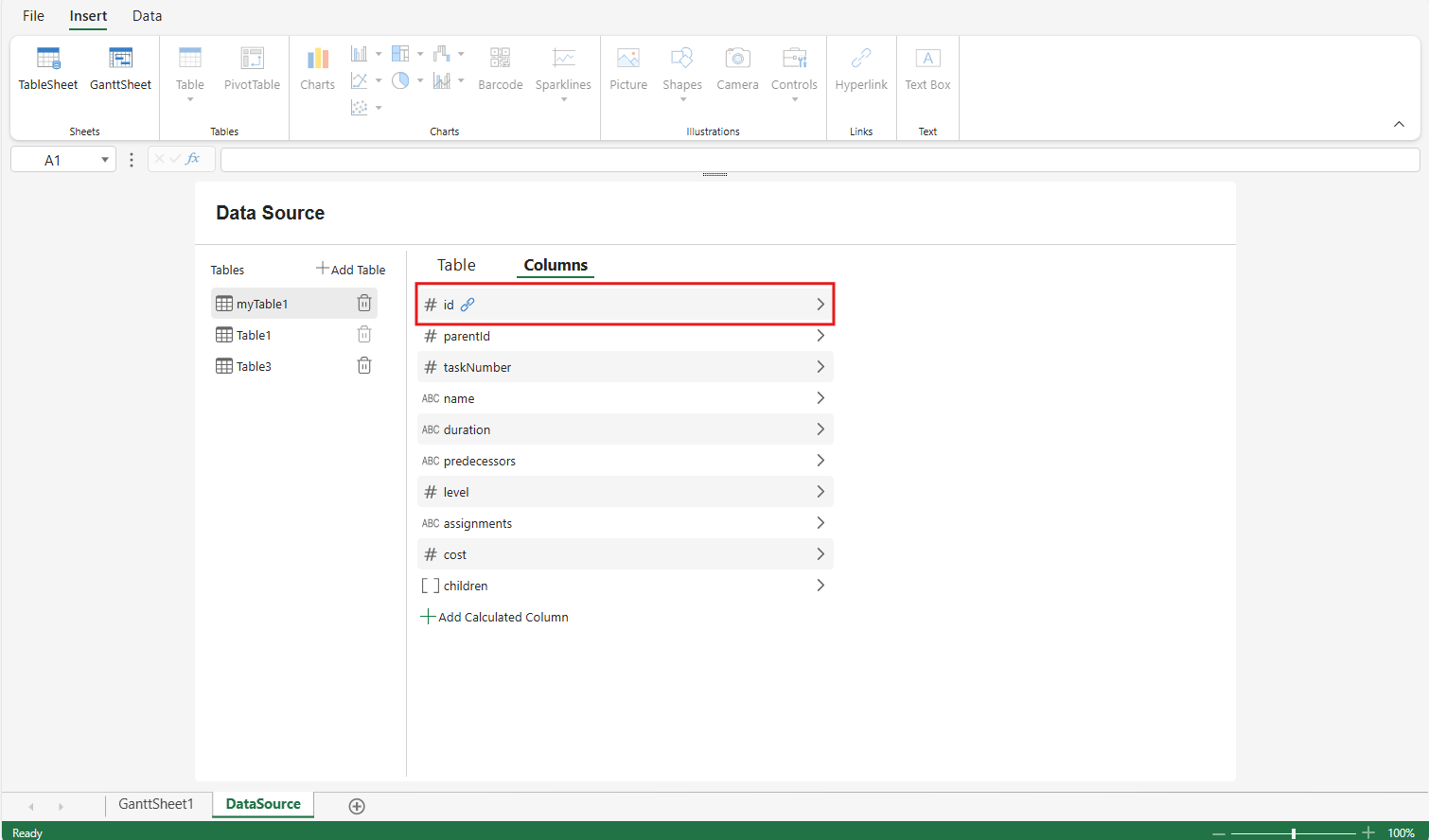Click in the formula bar input

(x=820, y=160)
